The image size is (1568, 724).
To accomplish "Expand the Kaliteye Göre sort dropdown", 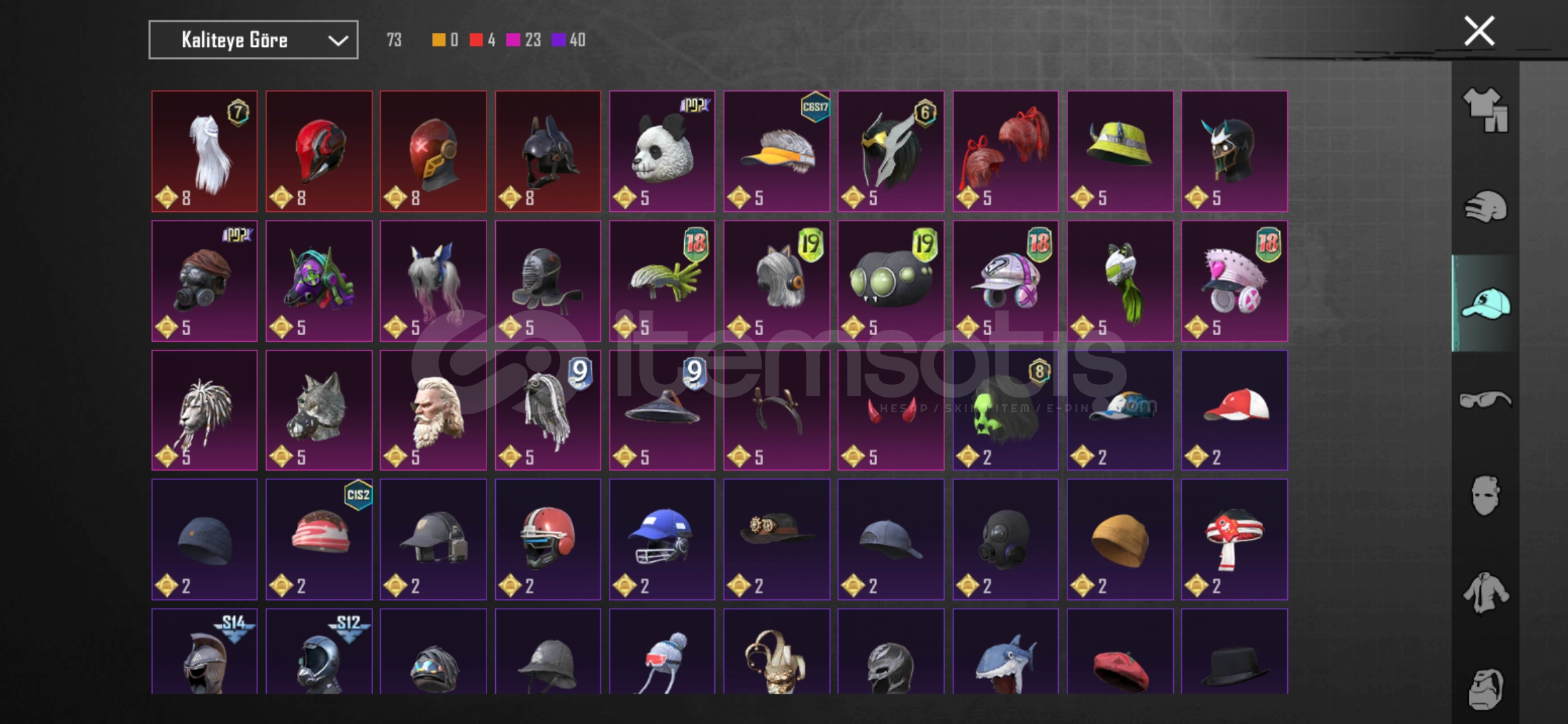I will click(253, 40).
